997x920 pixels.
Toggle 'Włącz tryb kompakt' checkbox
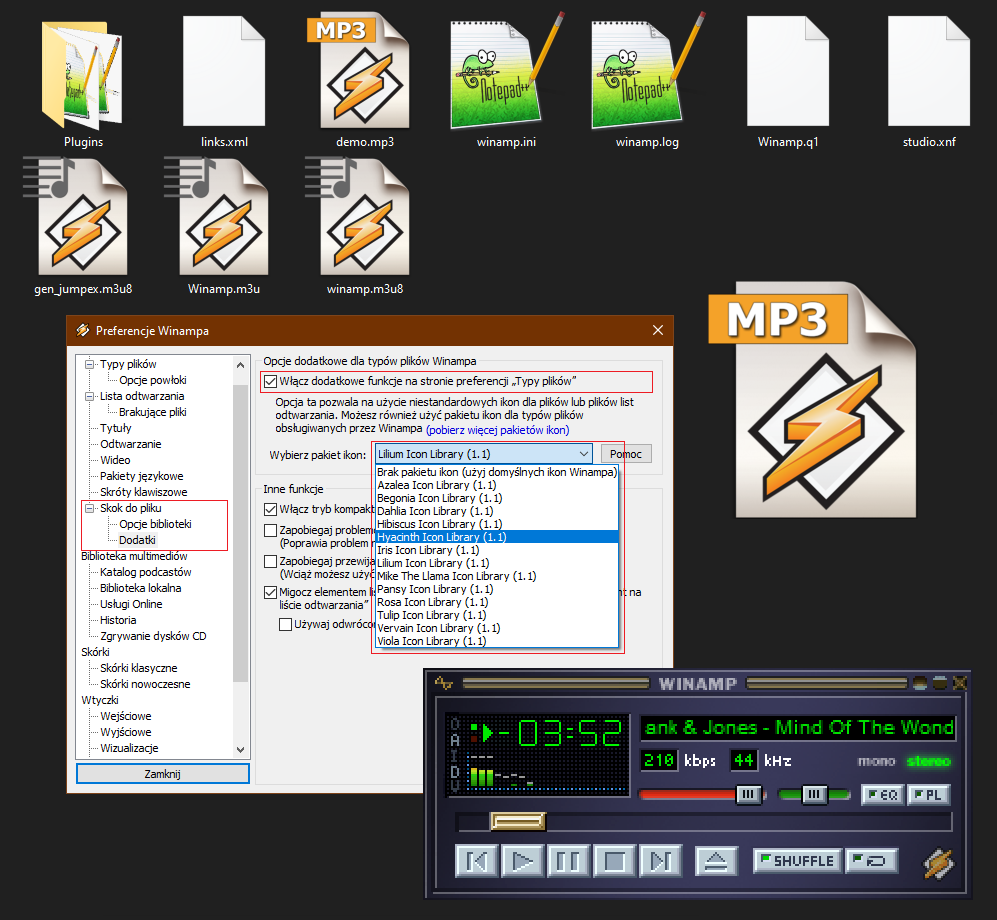(x=270, y=509)
